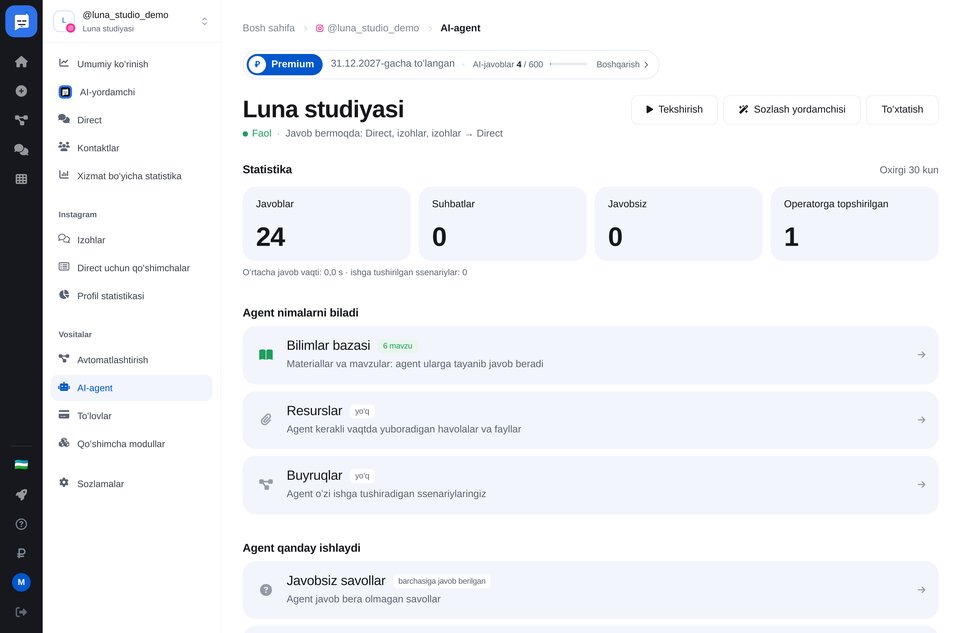
Task: Open the help question mark icon
Action: coord(21,524)
